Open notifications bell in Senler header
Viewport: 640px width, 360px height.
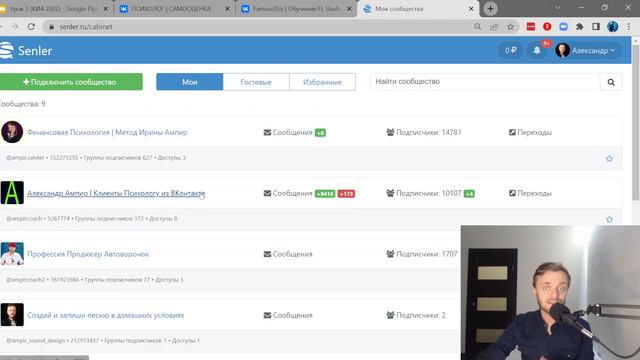pos(537,50)
